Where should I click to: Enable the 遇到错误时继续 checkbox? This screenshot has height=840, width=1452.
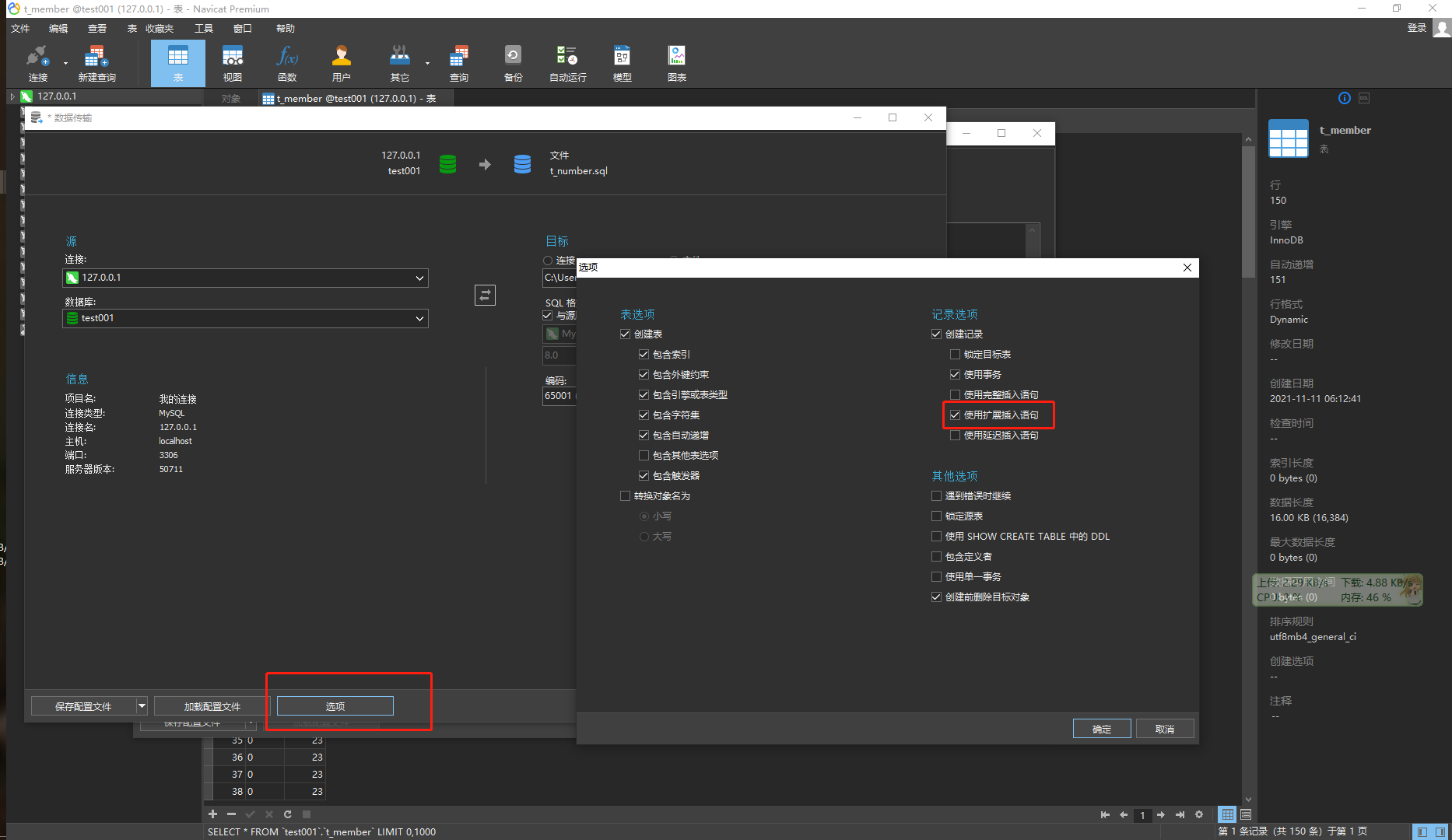click(x=936, y=496)
